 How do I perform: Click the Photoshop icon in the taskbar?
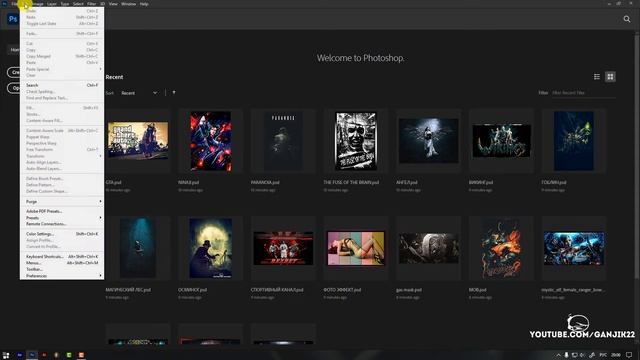pos(32,355)
